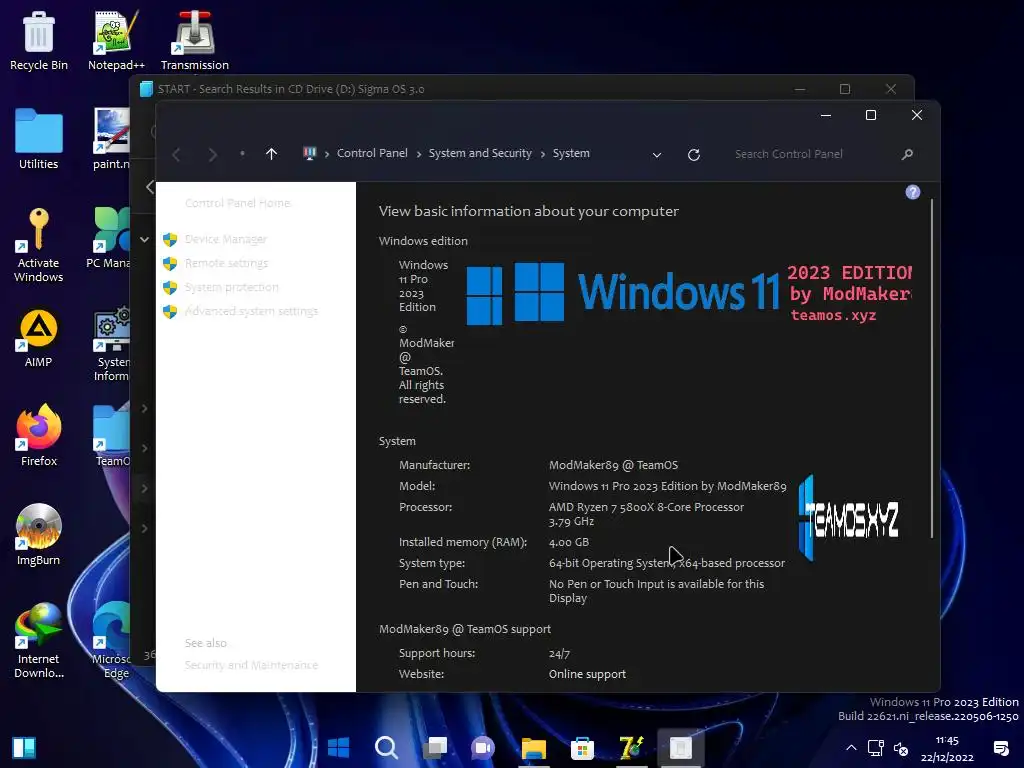Click the START Search Results window title
This screenshot has width=1024, height=768.
[x=291, y=89]
